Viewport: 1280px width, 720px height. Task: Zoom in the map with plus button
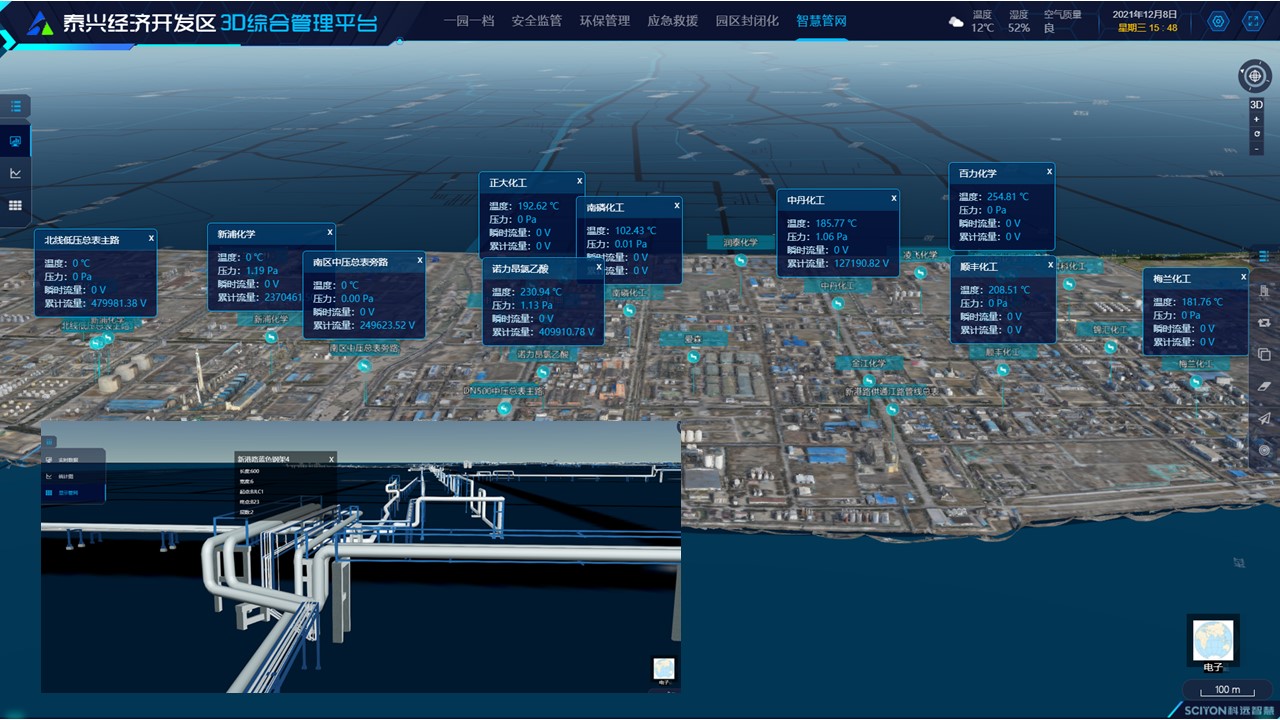(1256, 119)
